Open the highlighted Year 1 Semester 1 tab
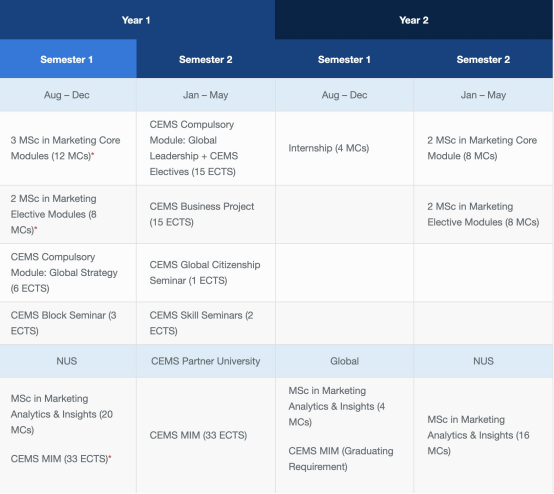This screenshot has height=494, width=554. [x=68, y=59]
